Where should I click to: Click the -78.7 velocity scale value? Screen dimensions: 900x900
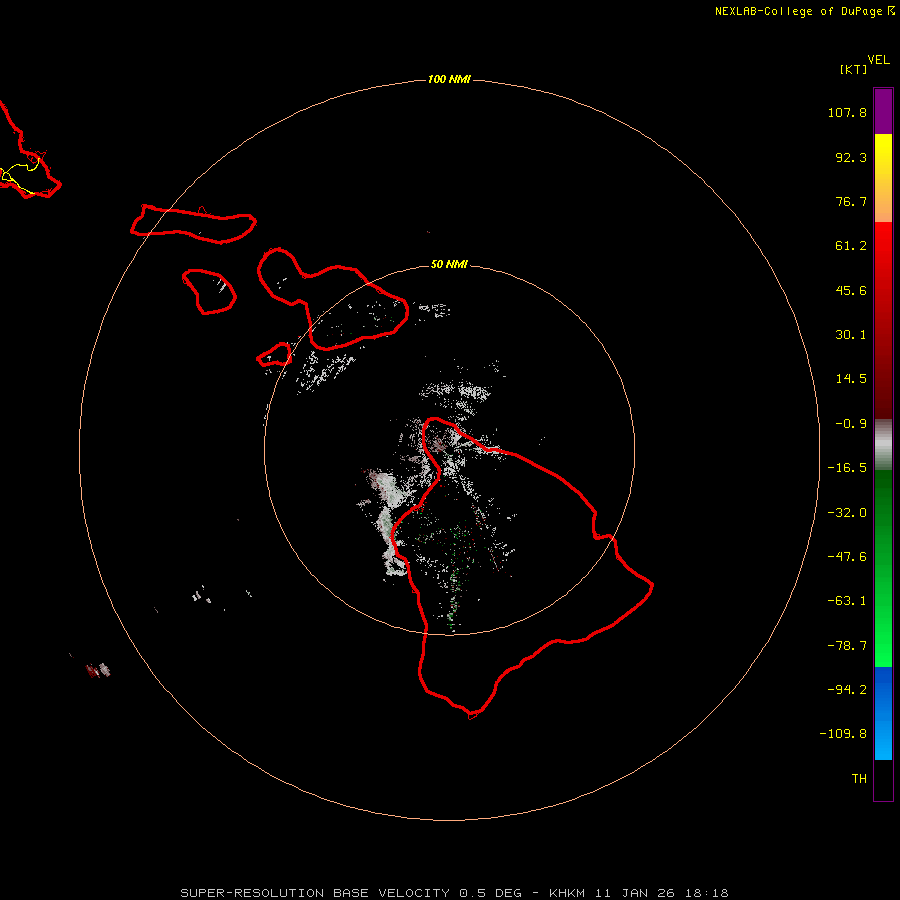click(847, 646)
